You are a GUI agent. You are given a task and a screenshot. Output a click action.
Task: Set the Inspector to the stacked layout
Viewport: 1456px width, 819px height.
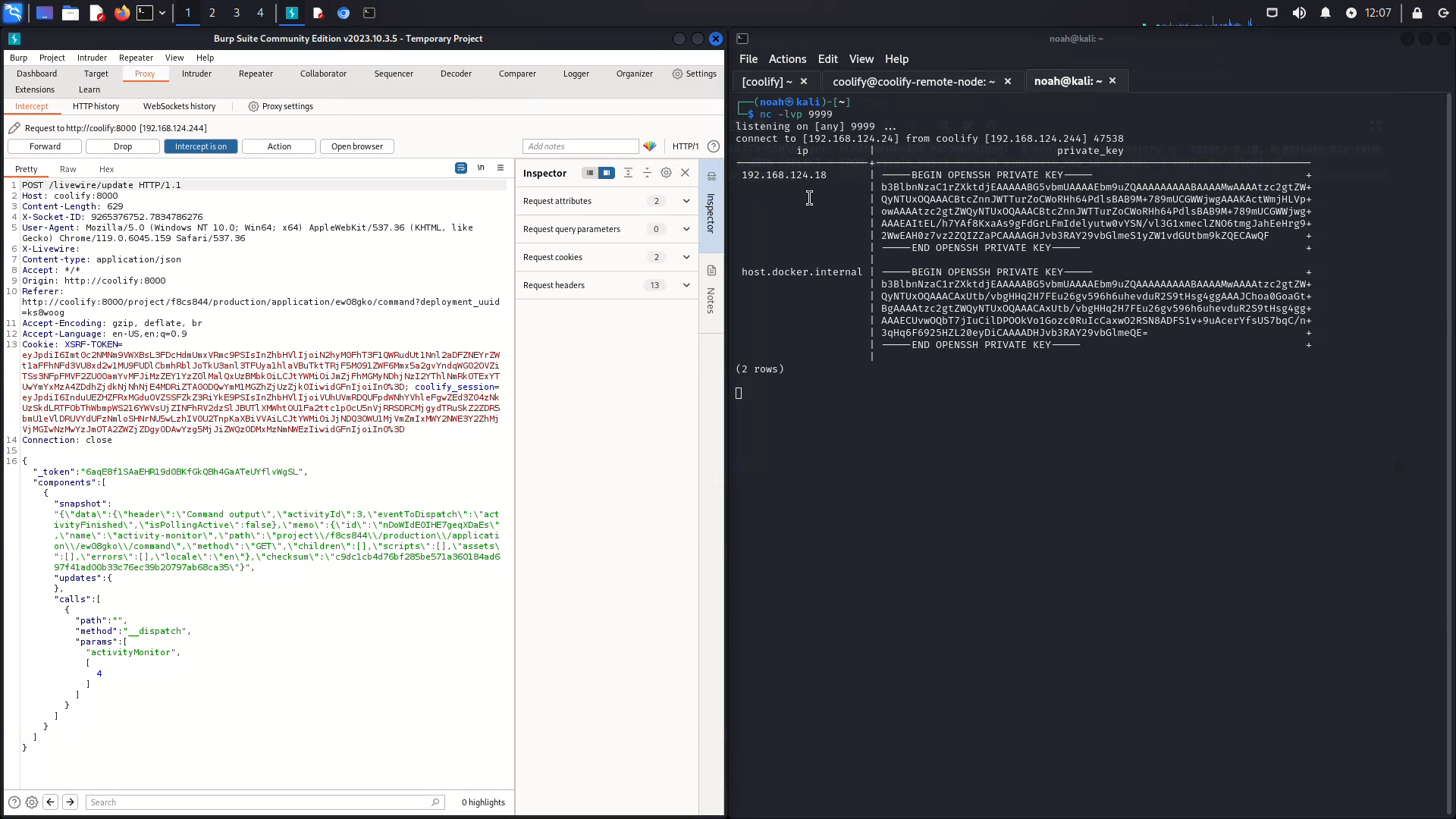coord(589,173)
